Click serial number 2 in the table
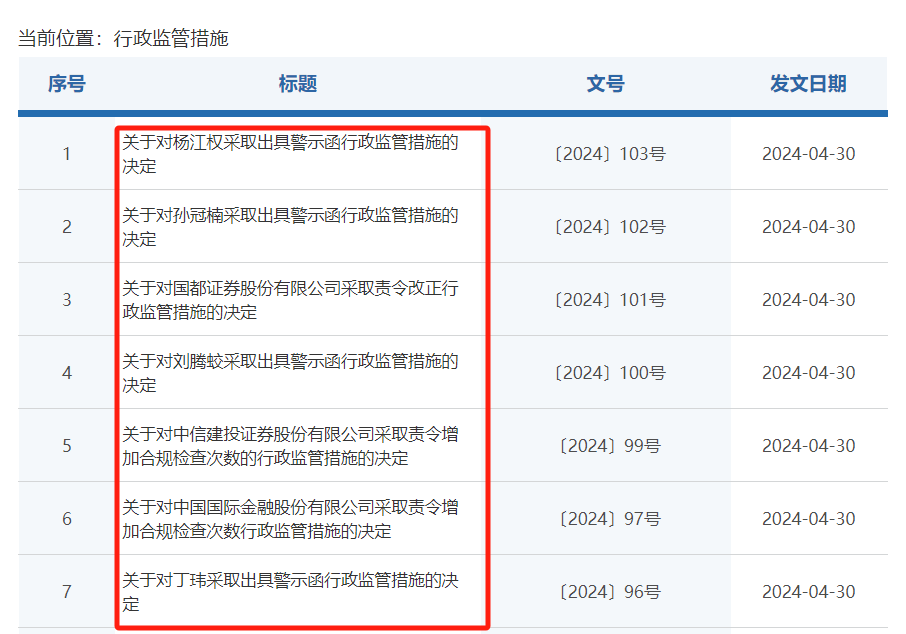 [67, 227]
